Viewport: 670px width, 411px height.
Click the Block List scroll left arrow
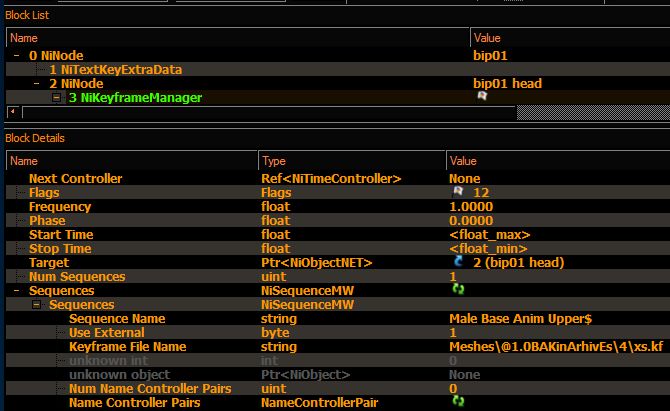[13, 112]
